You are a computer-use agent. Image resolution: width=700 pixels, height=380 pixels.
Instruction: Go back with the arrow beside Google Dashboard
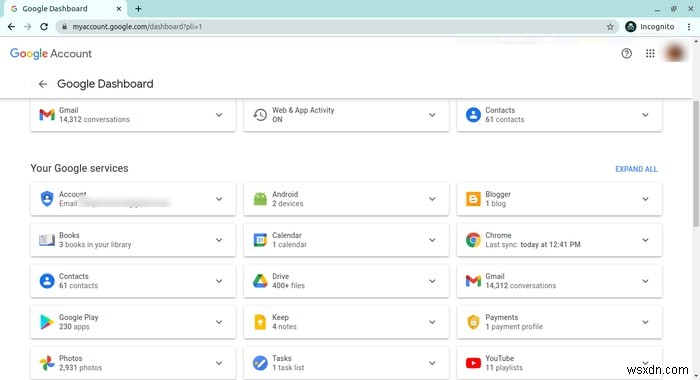(x=42, y=84)
